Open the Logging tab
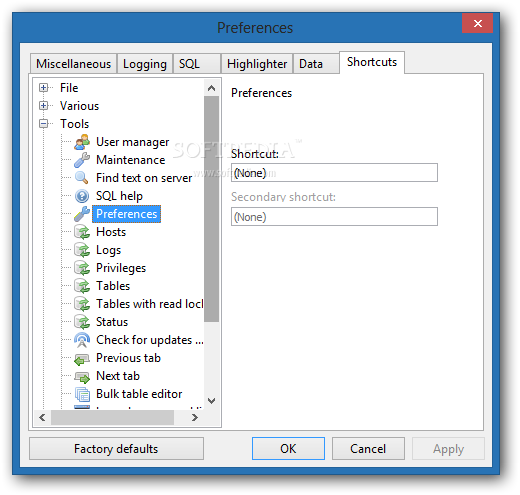 145,64
